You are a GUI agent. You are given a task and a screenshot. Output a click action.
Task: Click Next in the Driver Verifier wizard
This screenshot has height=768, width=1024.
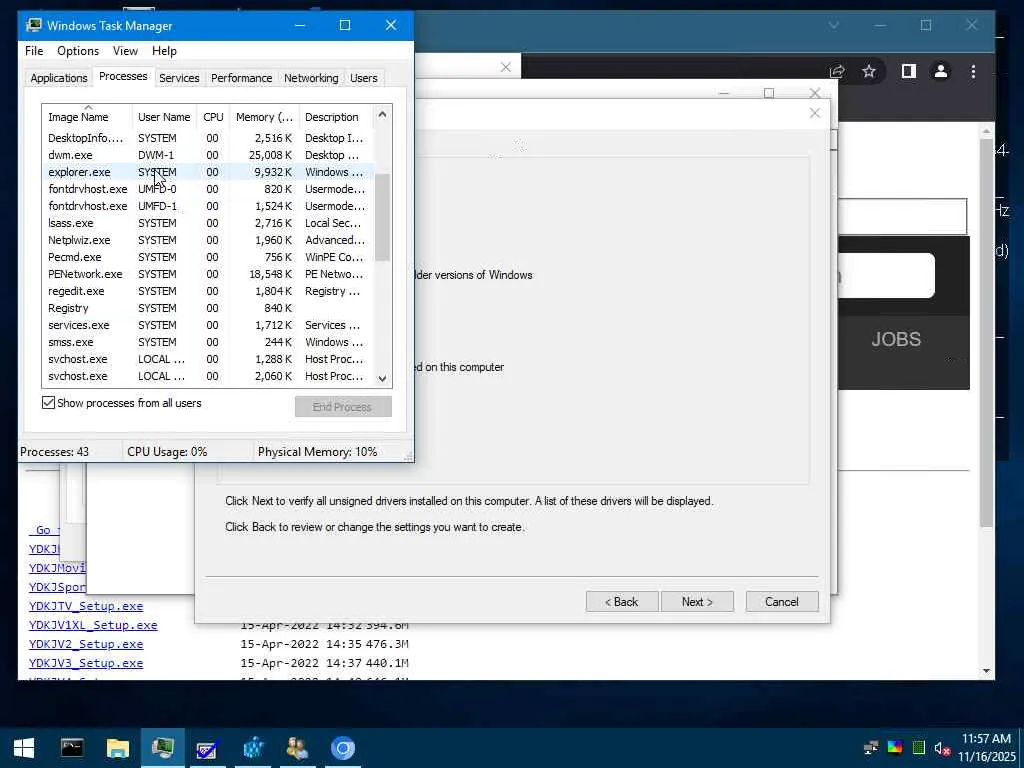pos(697,601)
